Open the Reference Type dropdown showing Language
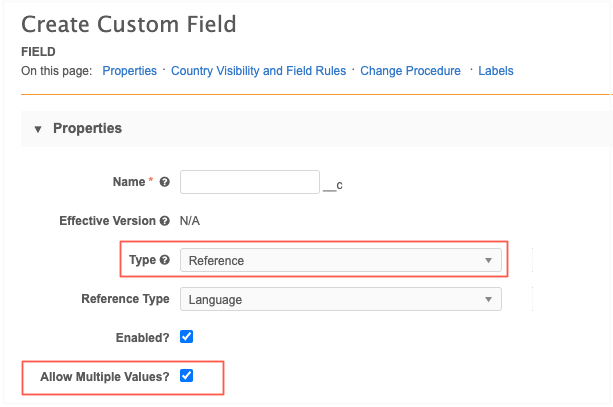The height and width of the screenshot is (407, 613). click(340, 299)
